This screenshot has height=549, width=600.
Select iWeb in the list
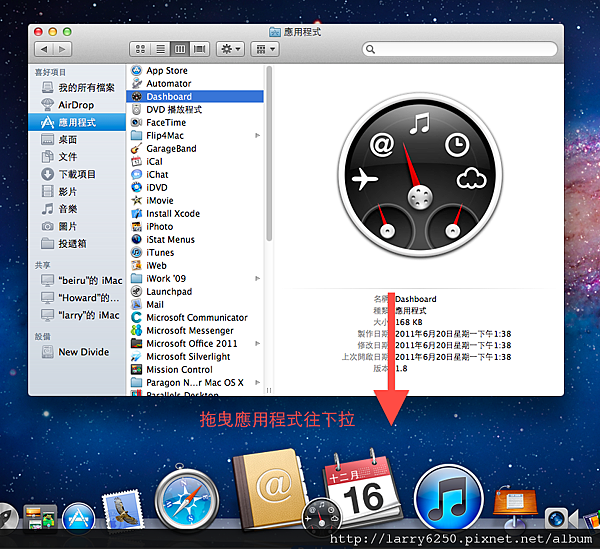195,266
